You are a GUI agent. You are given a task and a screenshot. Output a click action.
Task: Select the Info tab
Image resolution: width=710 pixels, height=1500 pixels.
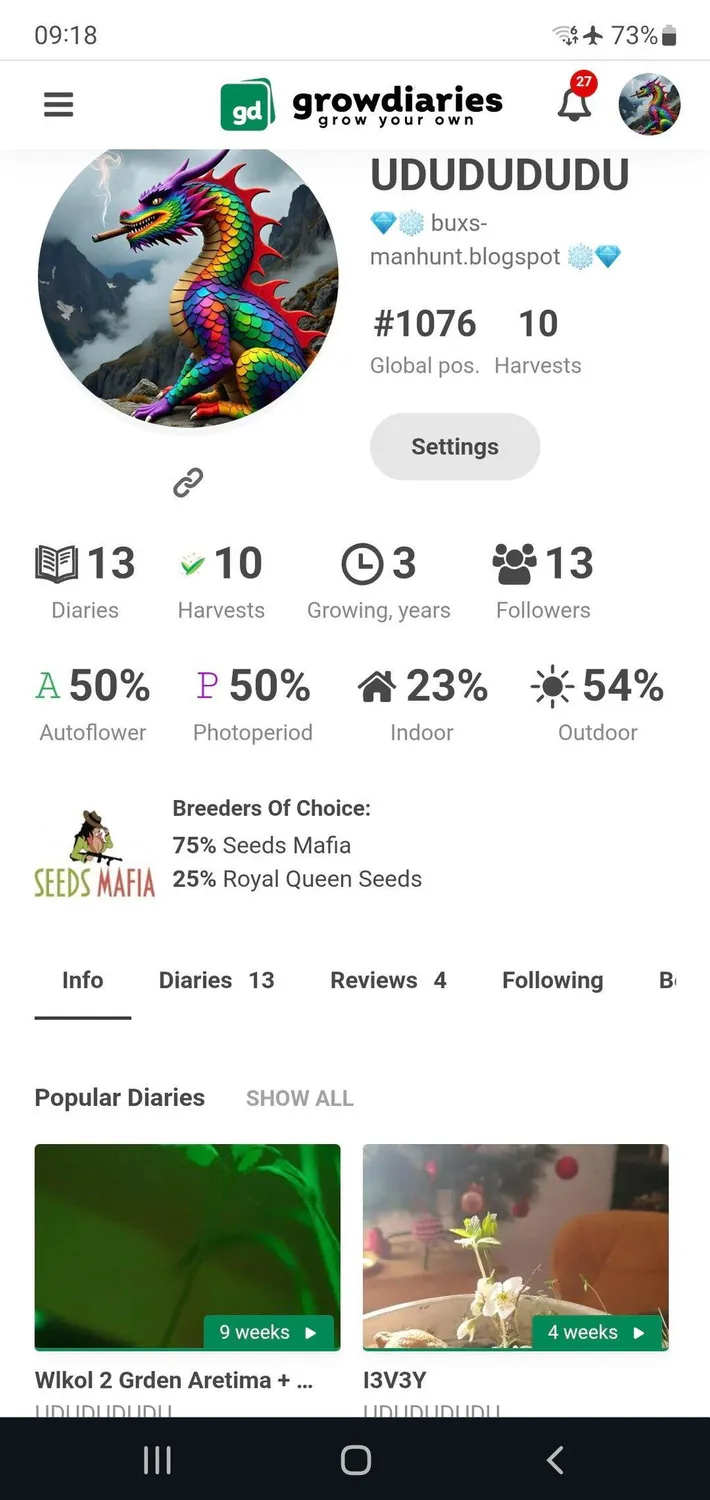(83, 980)
